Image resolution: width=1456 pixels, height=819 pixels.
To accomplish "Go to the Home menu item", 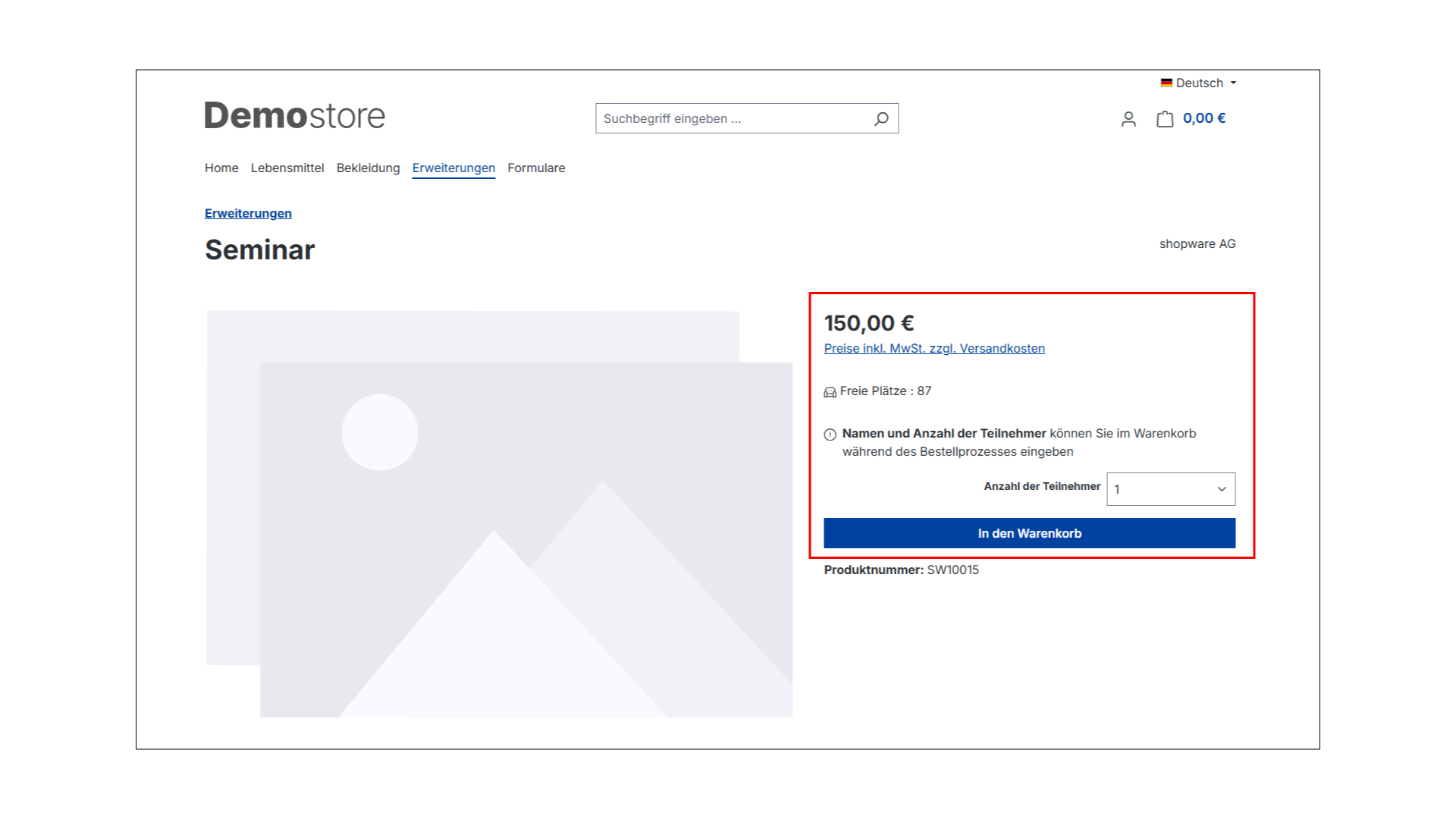I will pos(221,168).
